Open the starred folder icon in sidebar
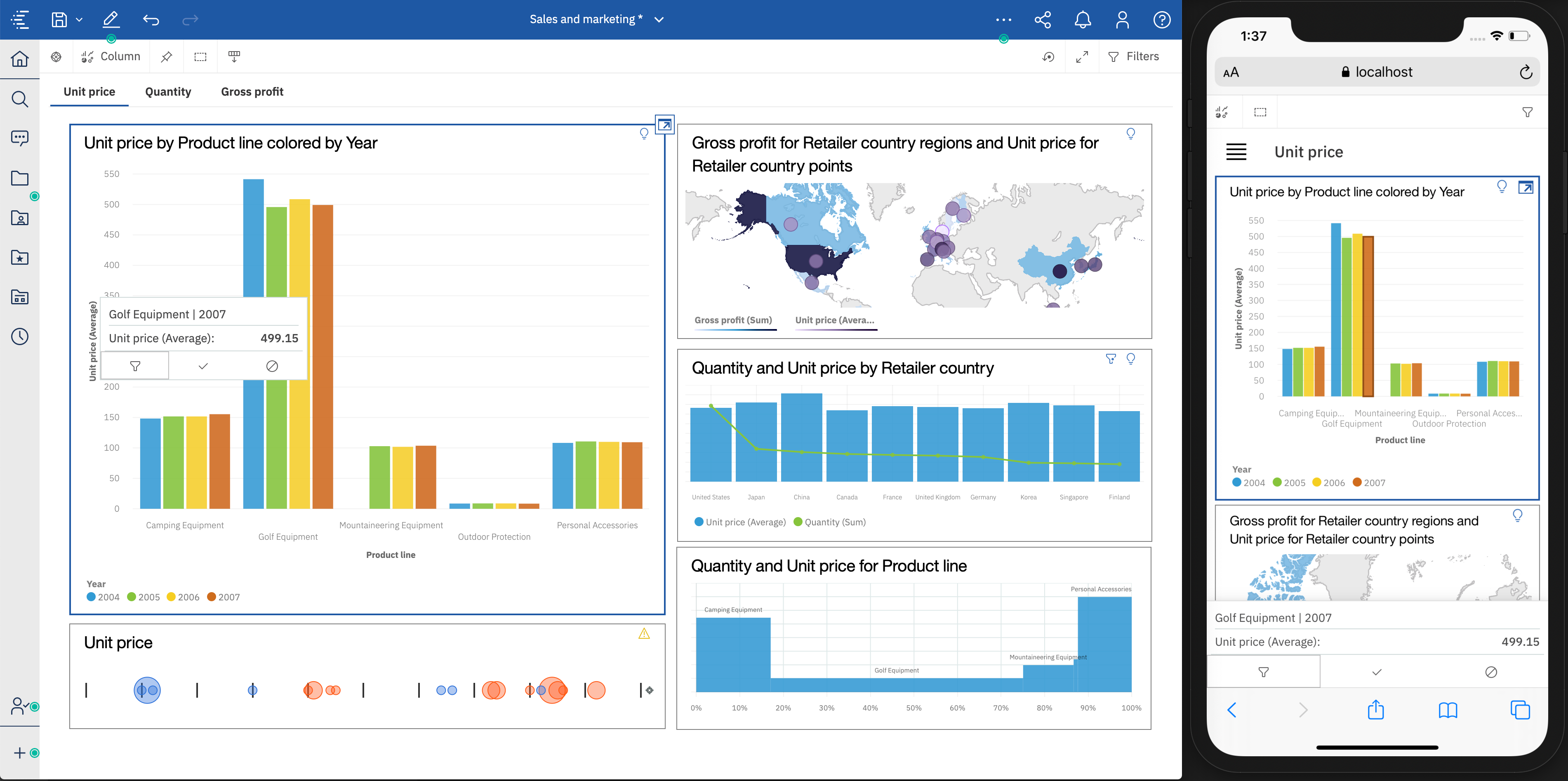 pos(20,257)
